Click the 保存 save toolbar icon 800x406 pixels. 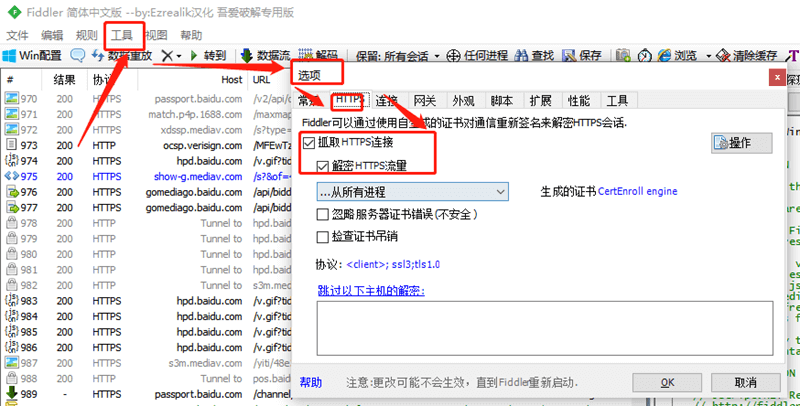(x=569, y=56)
